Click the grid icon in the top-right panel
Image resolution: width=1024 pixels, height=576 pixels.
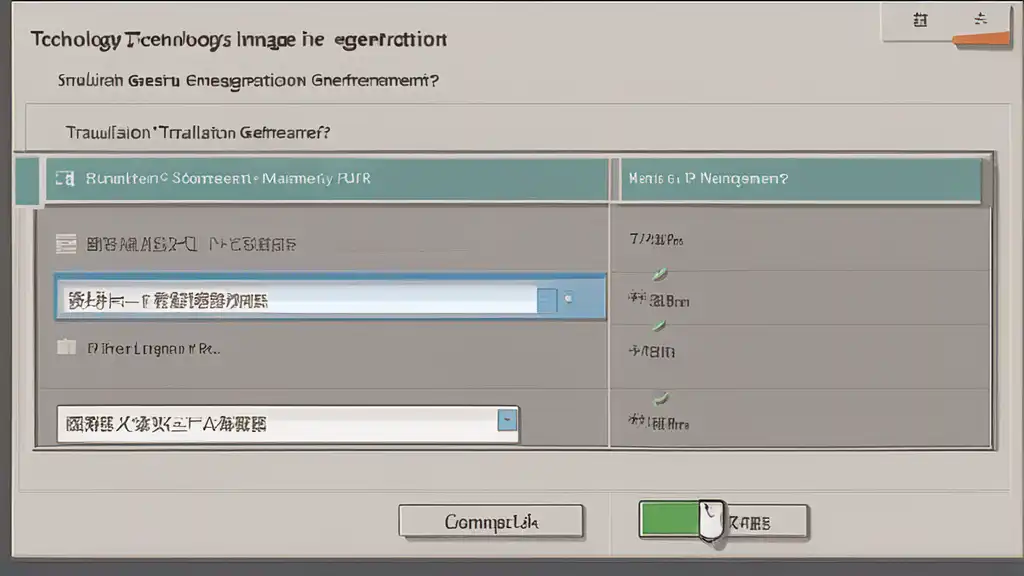[920, 18]
